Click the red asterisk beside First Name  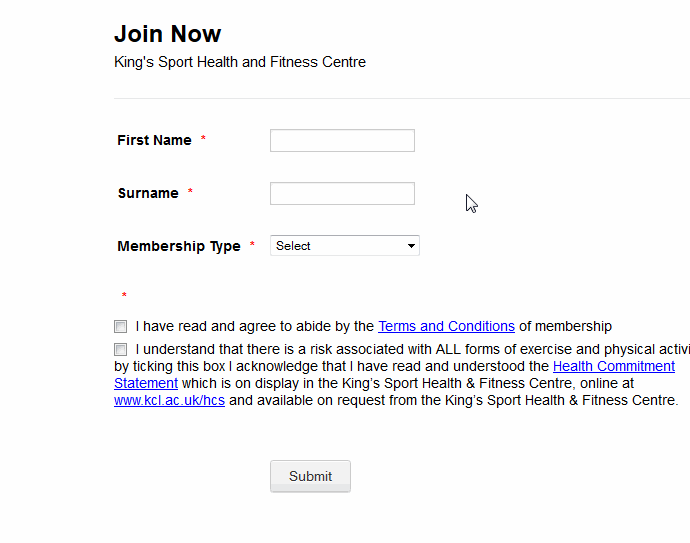click(x=203, y=140)
